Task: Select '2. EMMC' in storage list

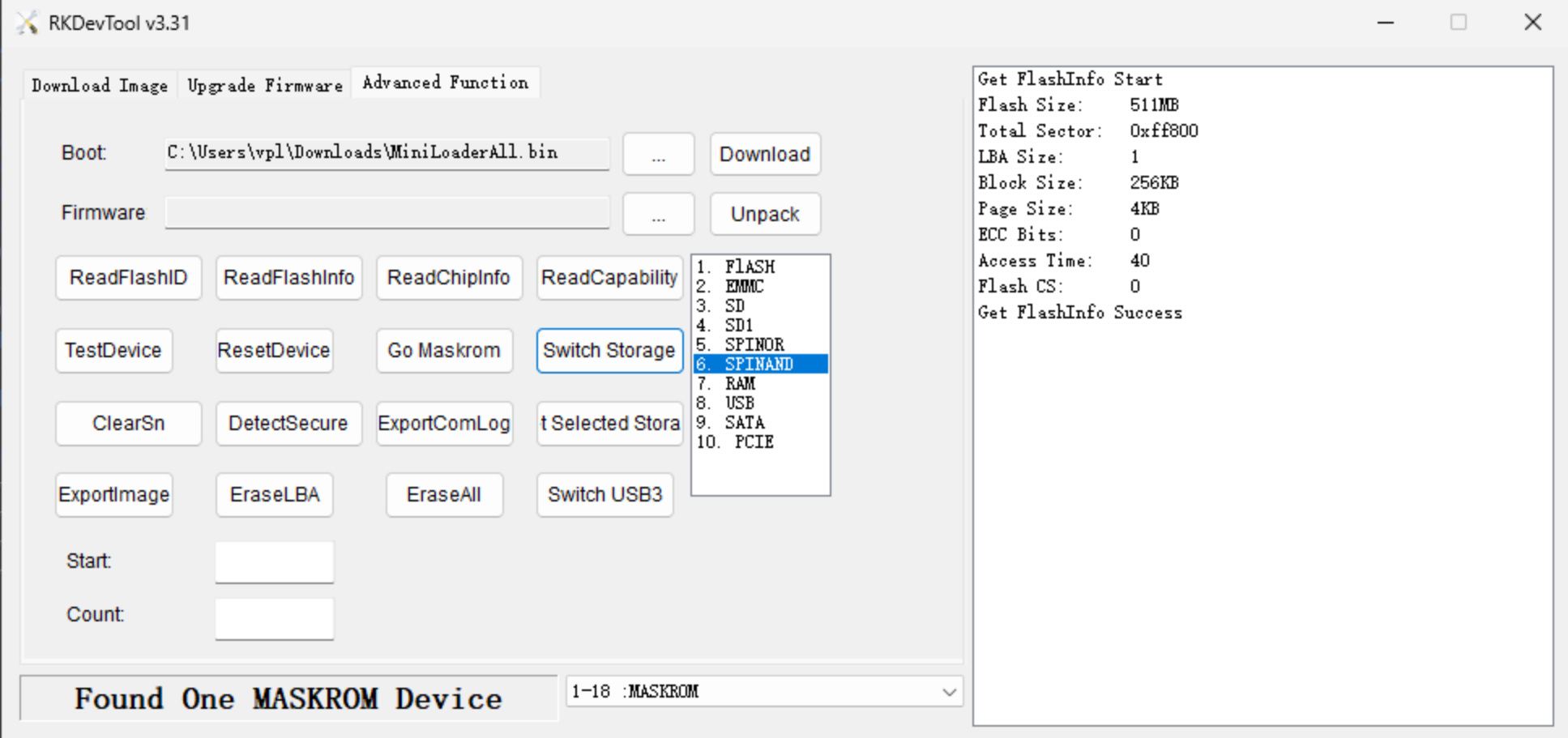Action: click(x=760, y=286)
